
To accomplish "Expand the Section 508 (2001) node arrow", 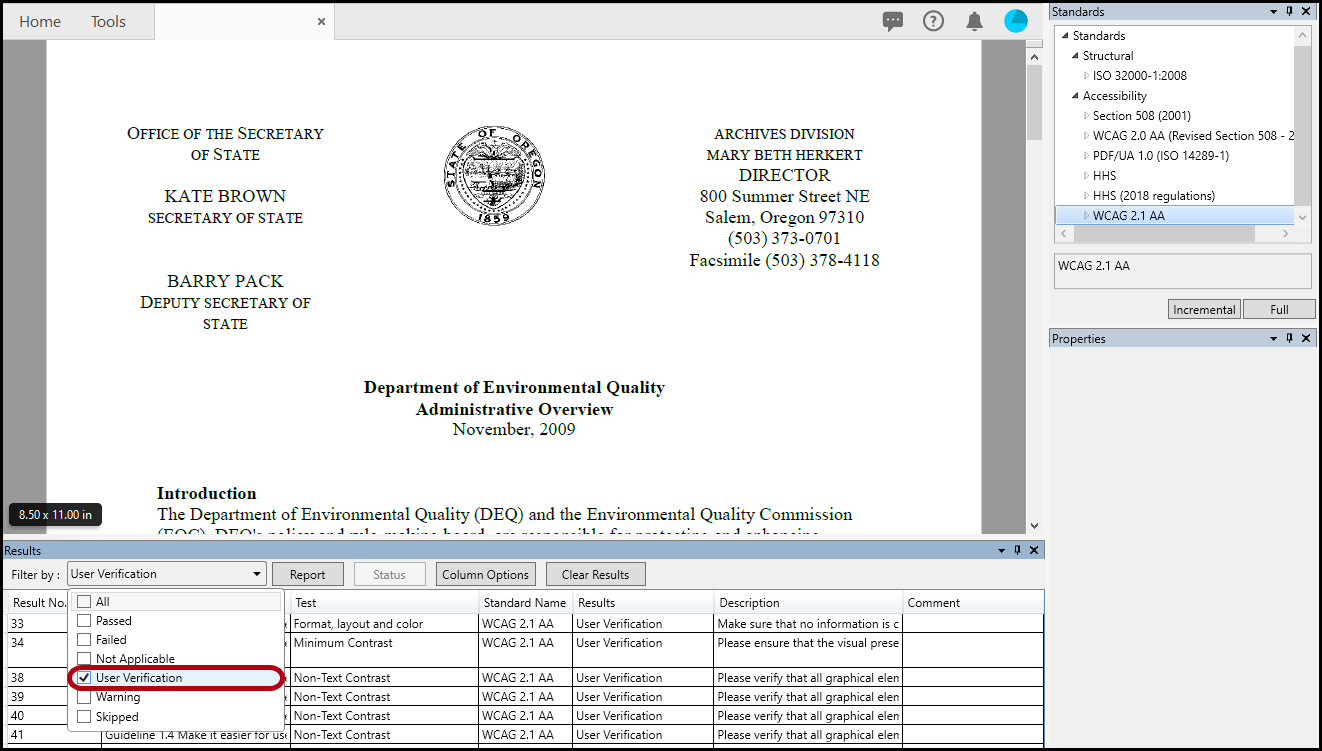I will click(x=1086, y=116).
